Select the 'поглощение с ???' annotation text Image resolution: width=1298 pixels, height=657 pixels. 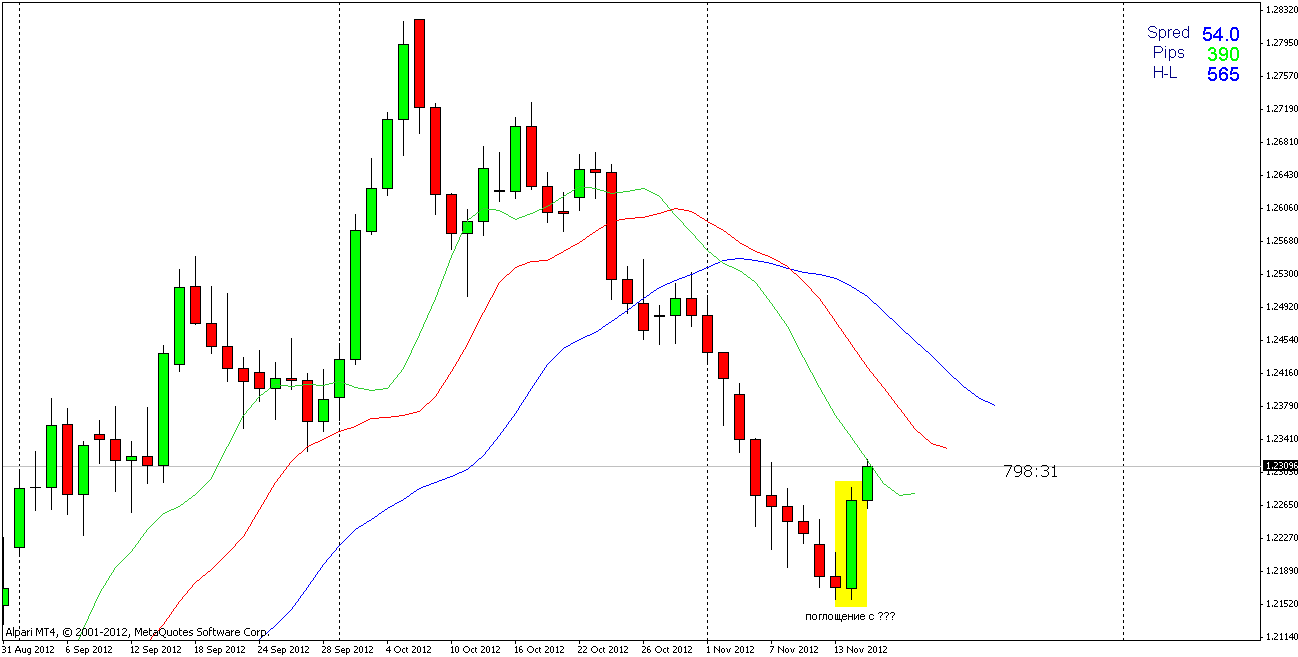[850, 616]
